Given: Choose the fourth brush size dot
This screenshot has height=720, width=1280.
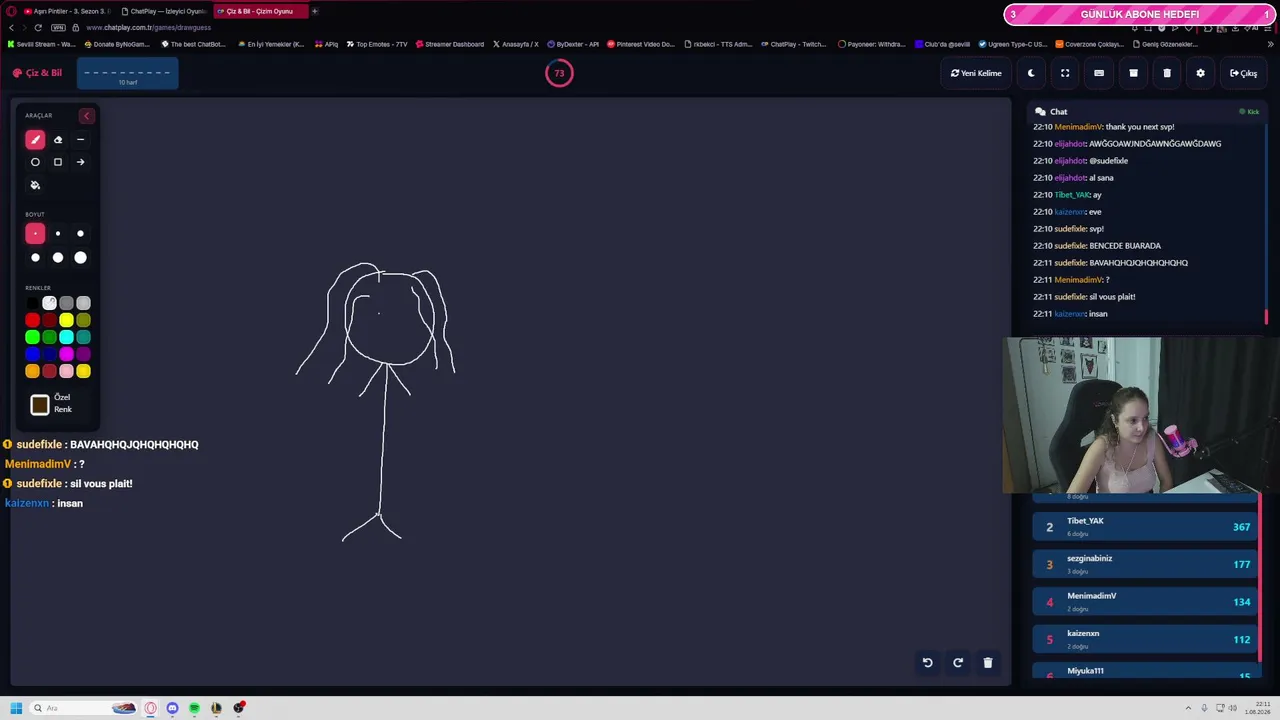Looking at the screenshot, I should pyautogui.click(x=35, y=258).
